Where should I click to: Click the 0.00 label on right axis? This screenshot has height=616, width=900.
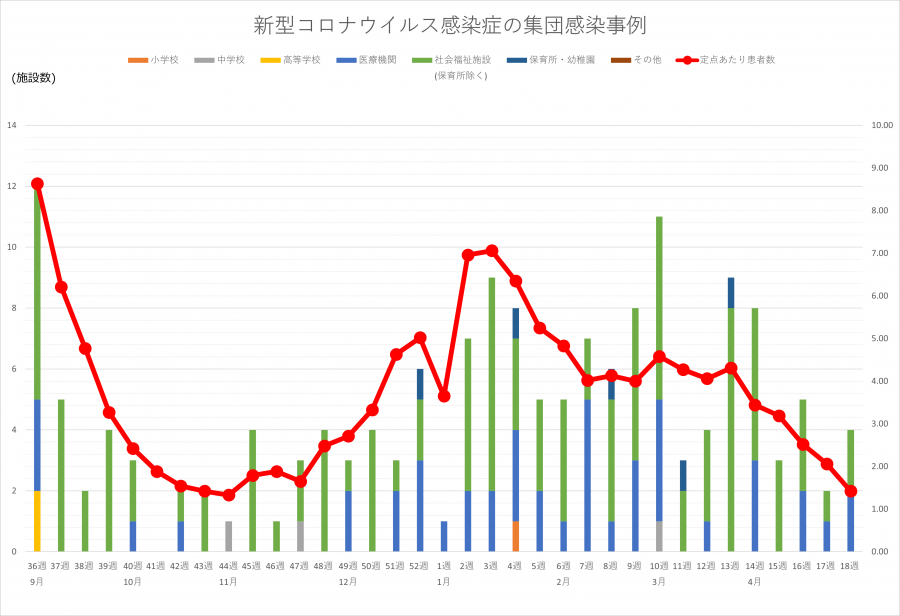point(880,552)
